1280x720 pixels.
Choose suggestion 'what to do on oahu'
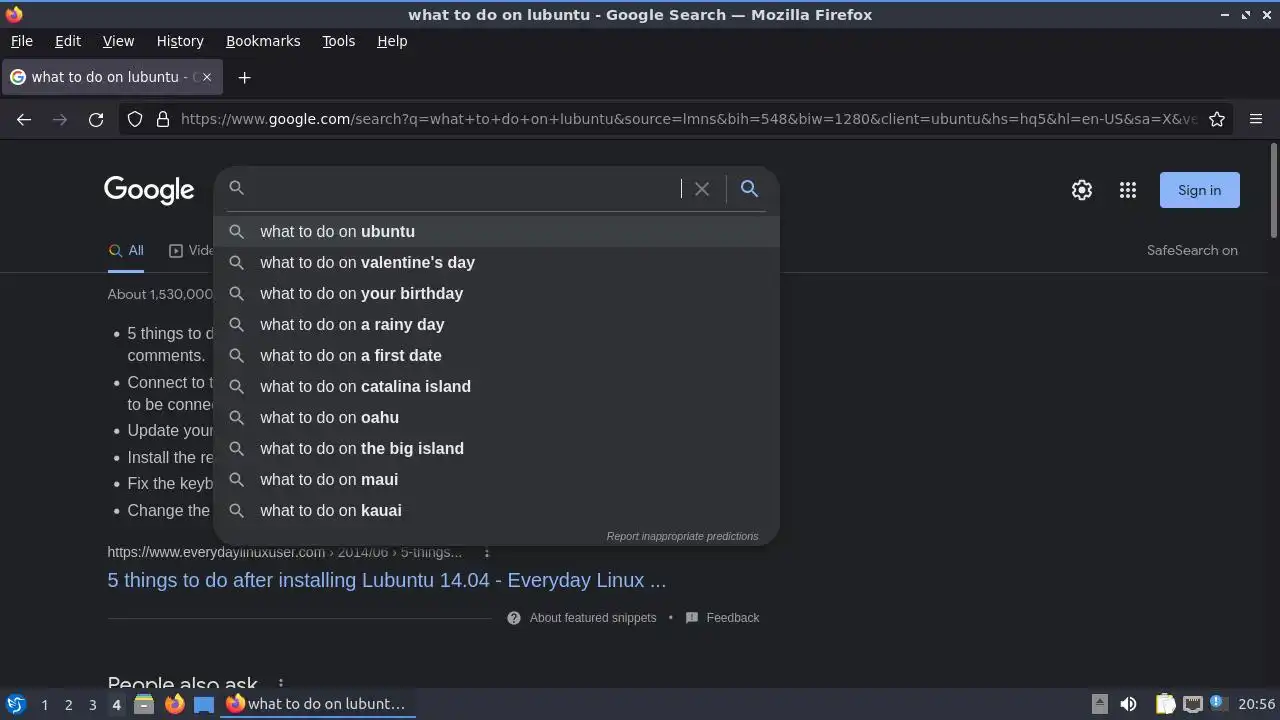pos(496,417)
